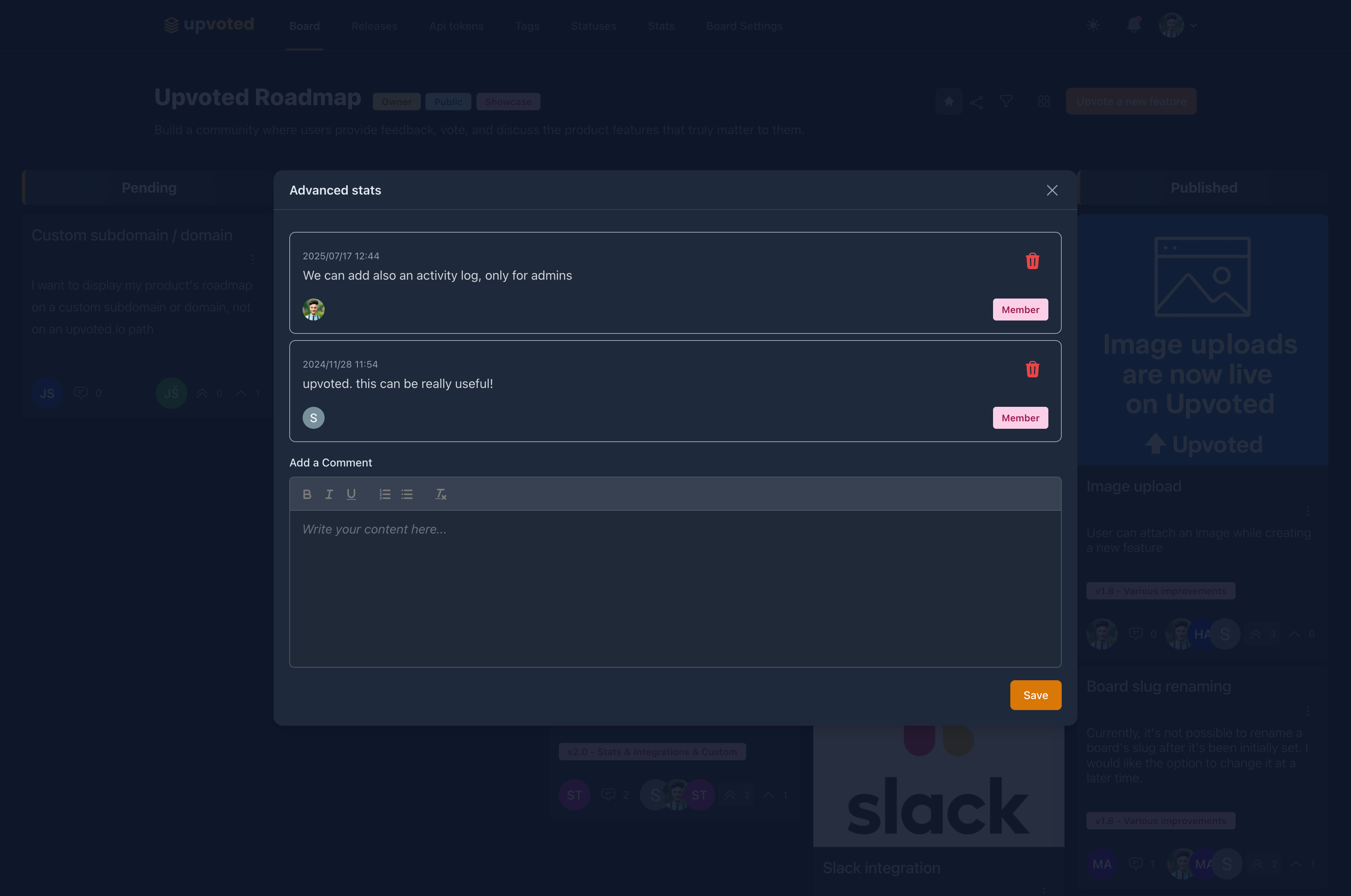The height and width of the screenshot is (896, 1351).
Task: Toggle light/dark theme sun icon
Action: click(1093, 26)
